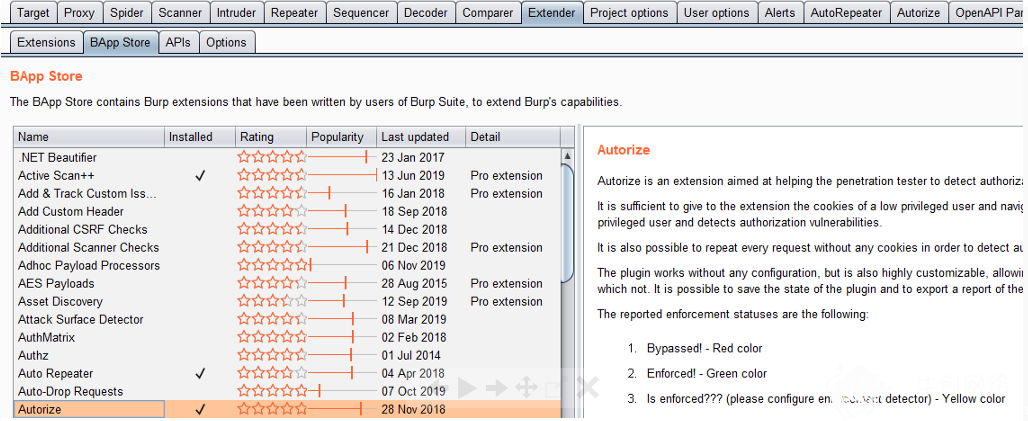The image size is (1028, 421).
Task: Select Add & Track Custom Iss... row
Action: click(x=287, y=193)
